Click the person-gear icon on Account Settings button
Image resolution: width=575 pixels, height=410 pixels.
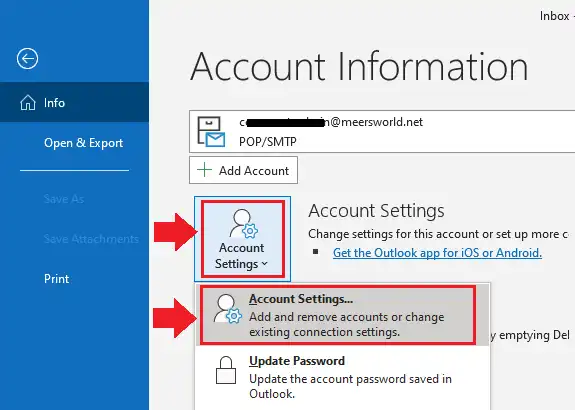click(x=244, y=223)
